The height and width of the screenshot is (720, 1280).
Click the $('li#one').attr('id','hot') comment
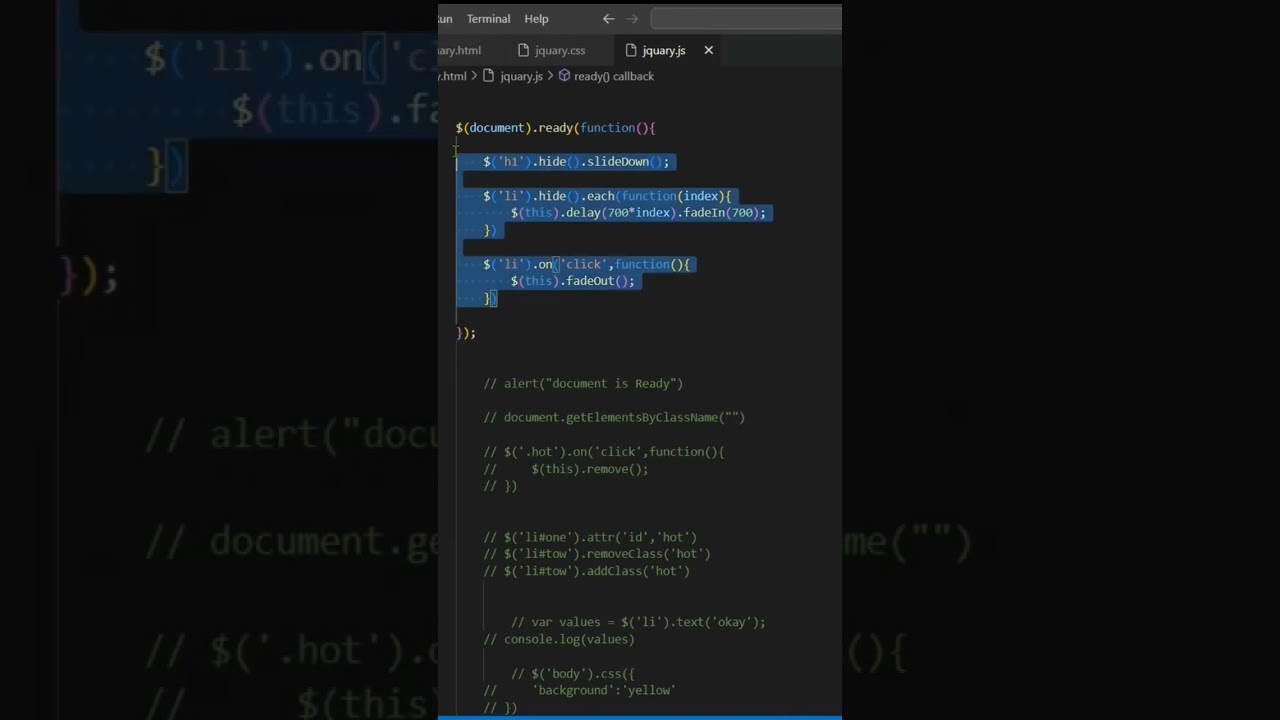point(590,537)
